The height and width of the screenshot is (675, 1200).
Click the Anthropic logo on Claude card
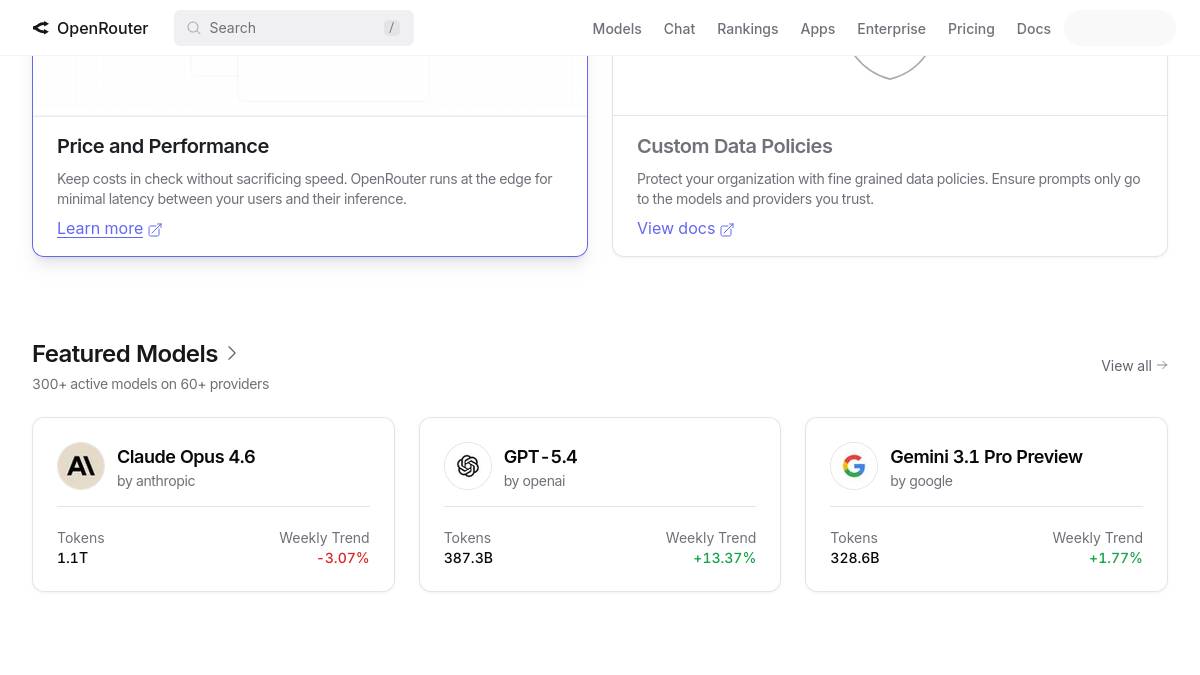point(81,466)
